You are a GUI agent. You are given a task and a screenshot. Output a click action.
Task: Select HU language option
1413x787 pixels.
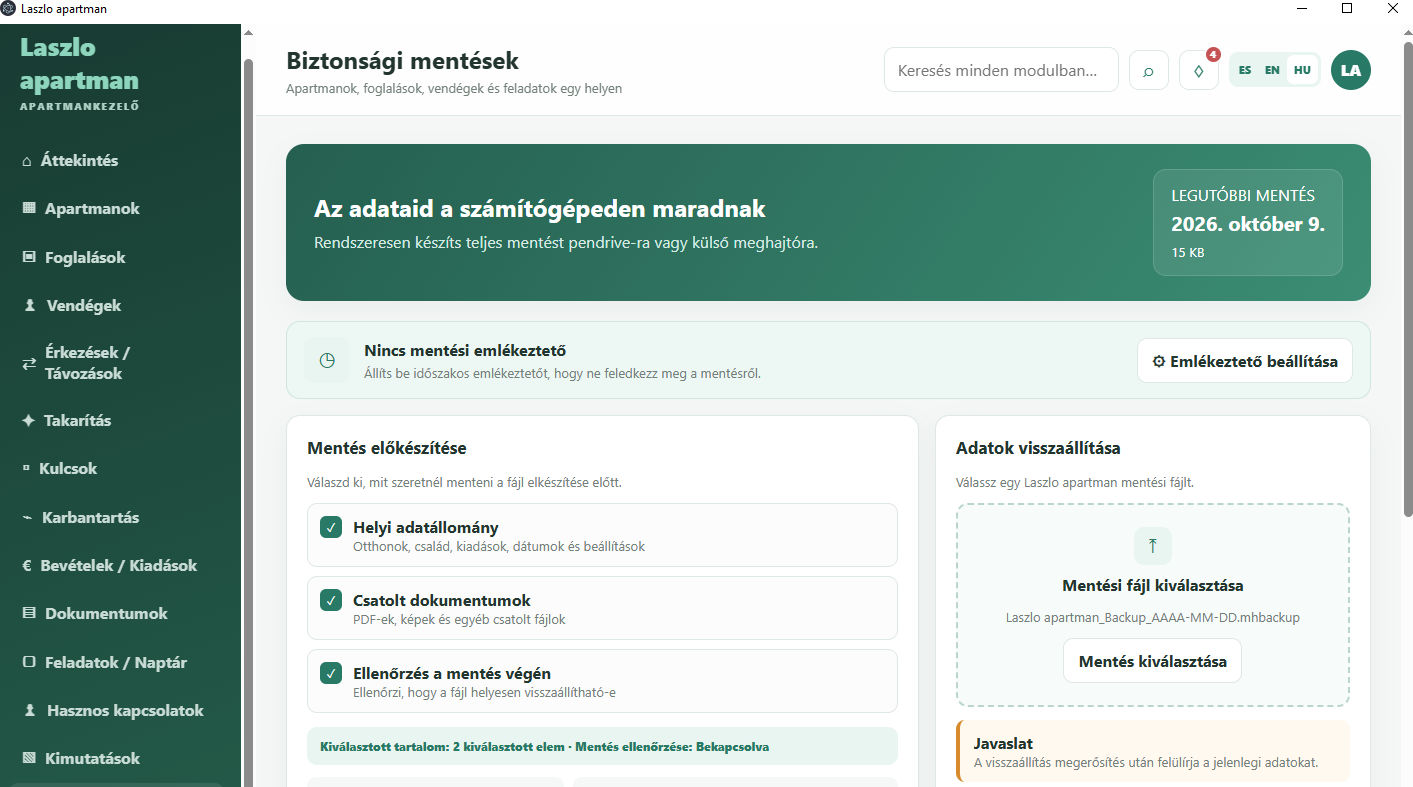[x=1302, y=70]
